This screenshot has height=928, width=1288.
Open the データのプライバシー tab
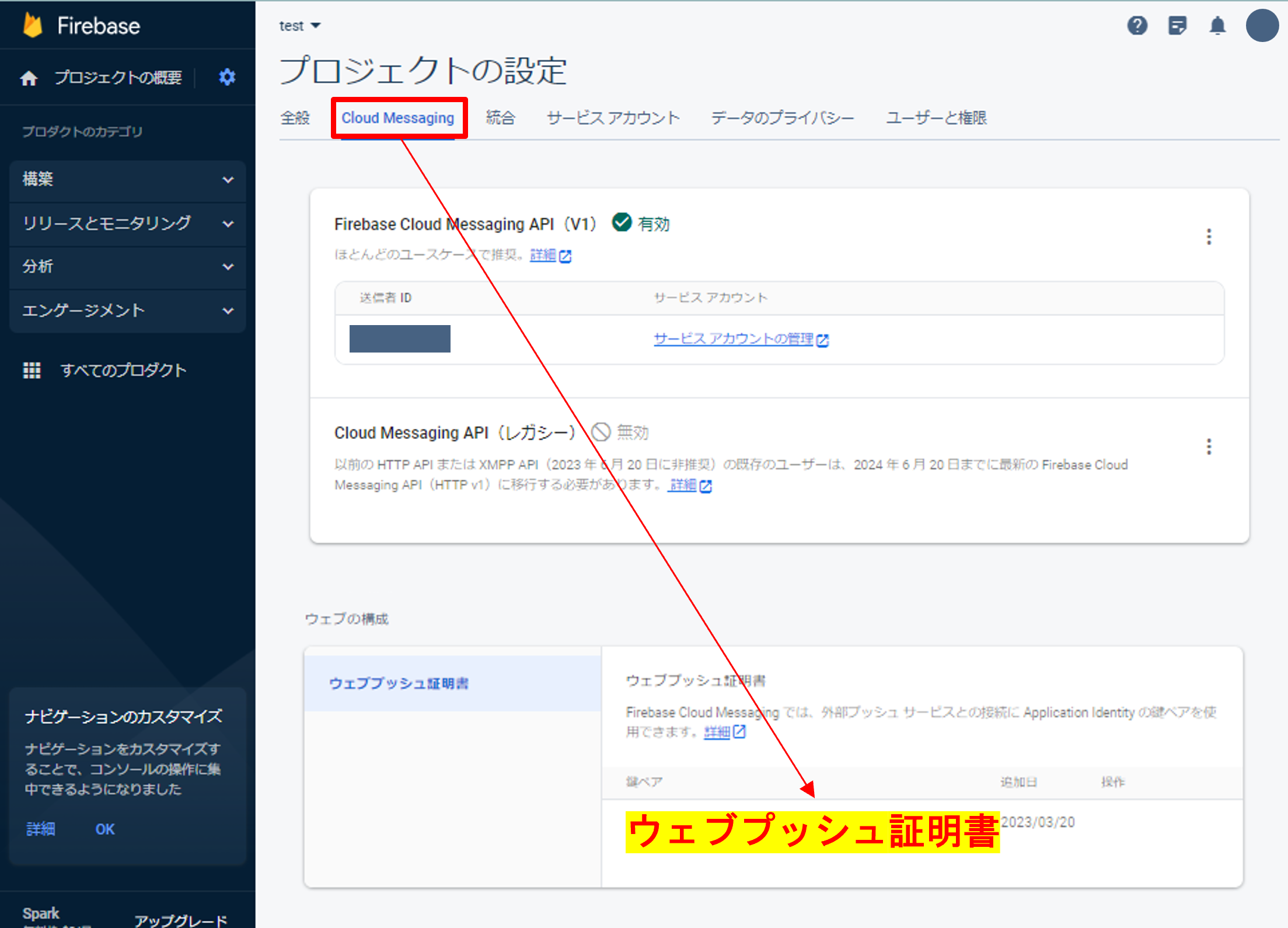pos(783,118)
